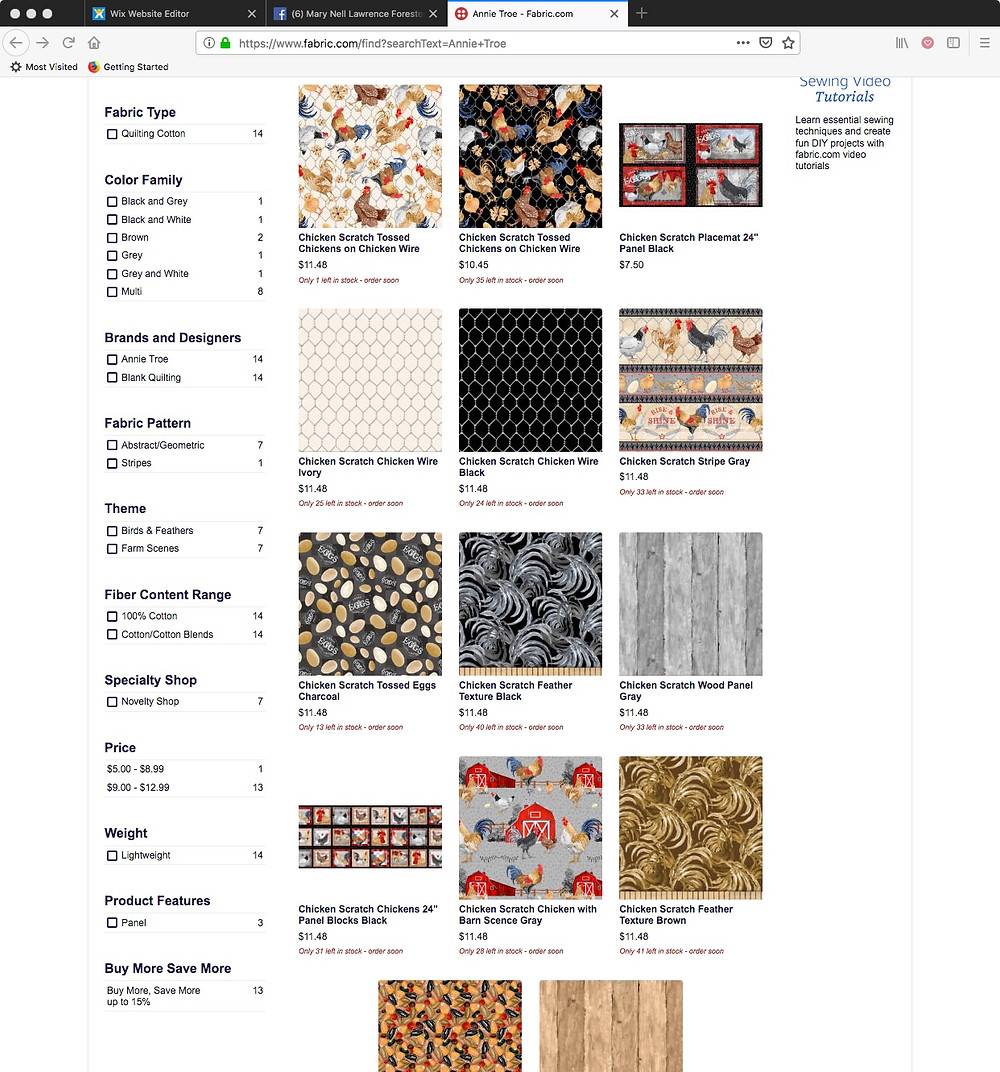
Task: Check the Black and White color filter
Action: coord(112,219)
